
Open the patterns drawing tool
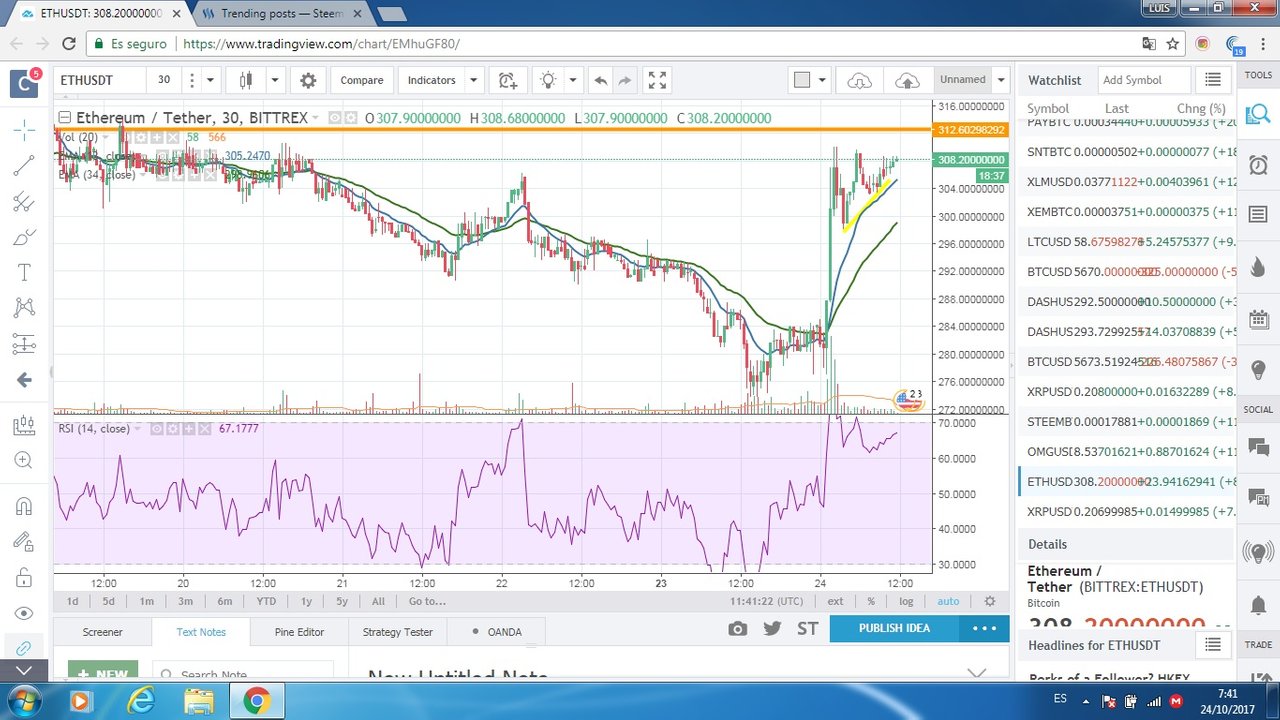pyautogui.click(x=24, y=308)
